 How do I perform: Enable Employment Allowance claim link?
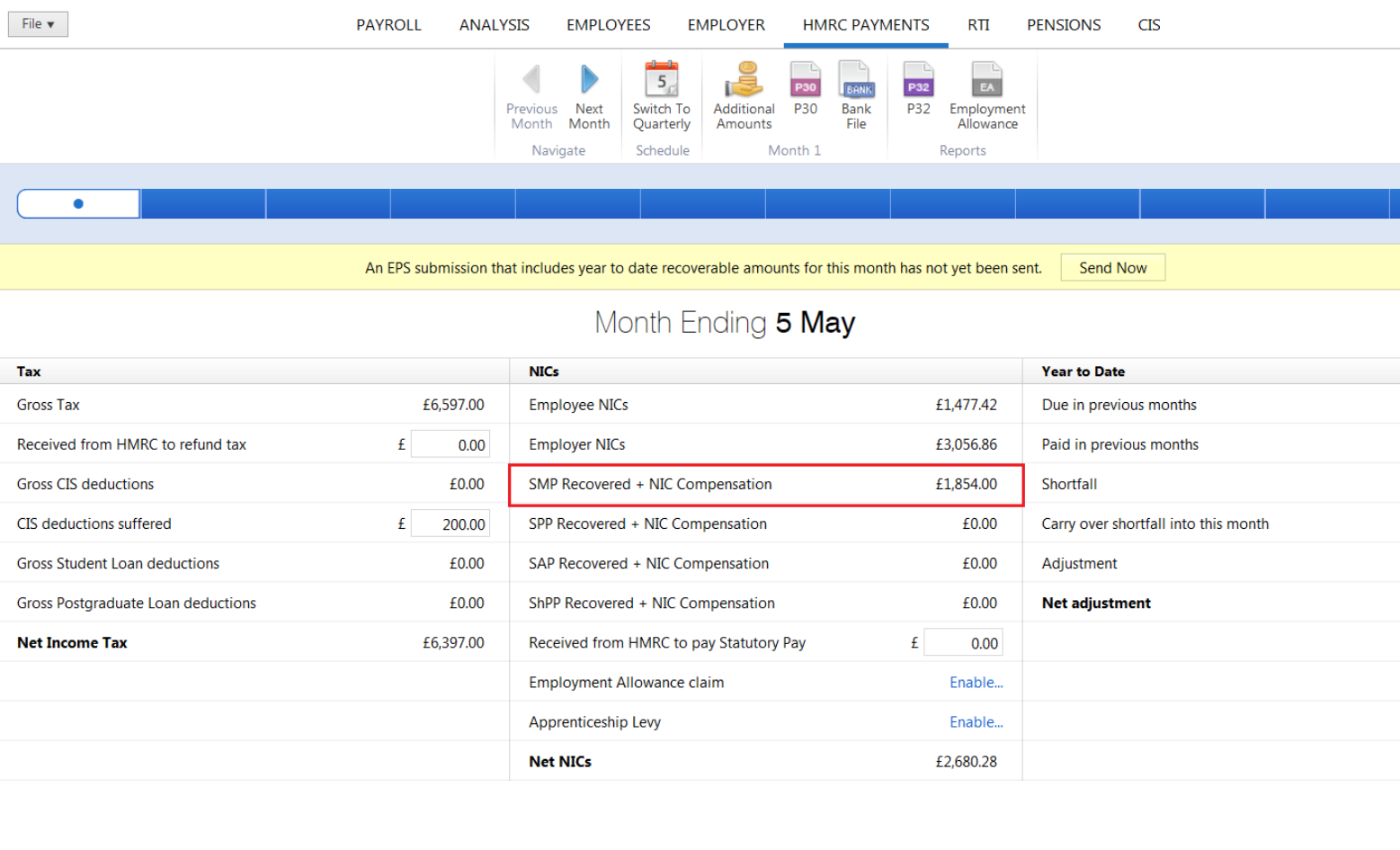(x=976, y=683)
